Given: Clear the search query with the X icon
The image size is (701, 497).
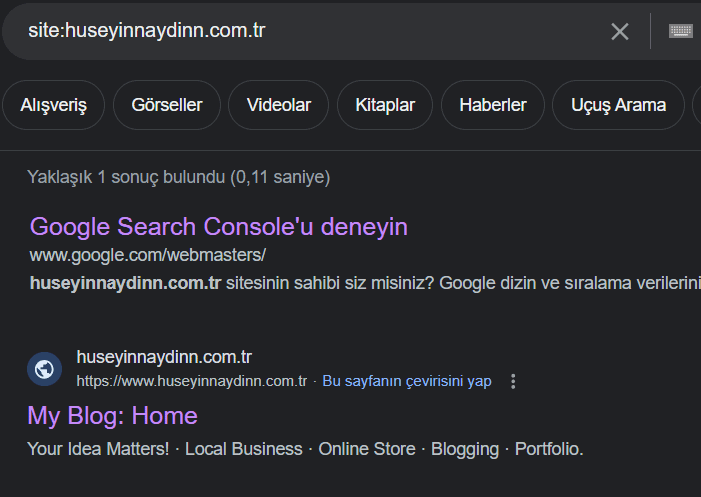Looking at the screenshot, I should click(x=620, y=31).
